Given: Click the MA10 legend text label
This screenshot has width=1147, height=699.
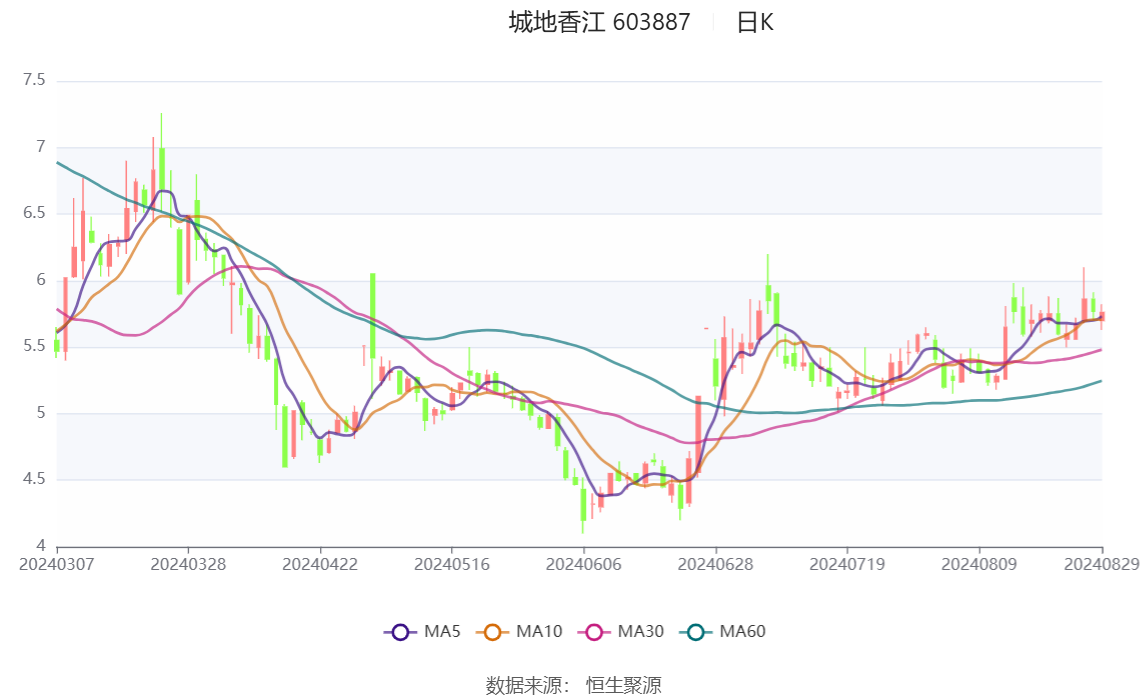Looking at the screenshot, I should click(x=539, y=632).
